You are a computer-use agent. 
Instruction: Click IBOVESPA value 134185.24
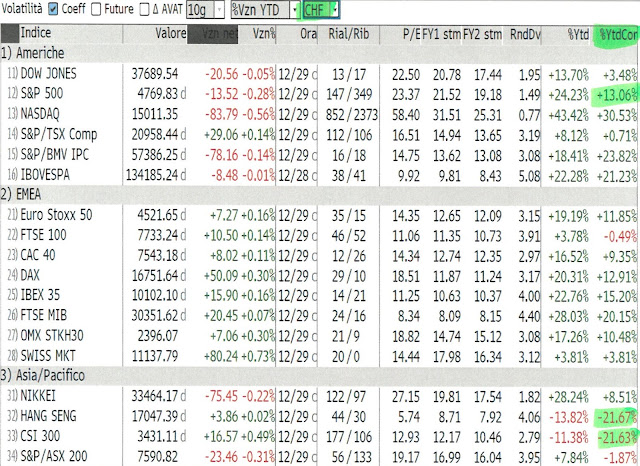[x=152, y=175]
